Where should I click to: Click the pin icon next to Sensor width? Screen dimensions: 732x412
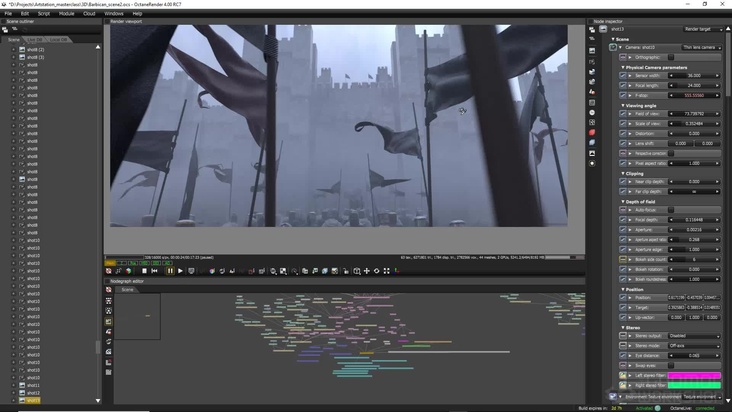623,76
